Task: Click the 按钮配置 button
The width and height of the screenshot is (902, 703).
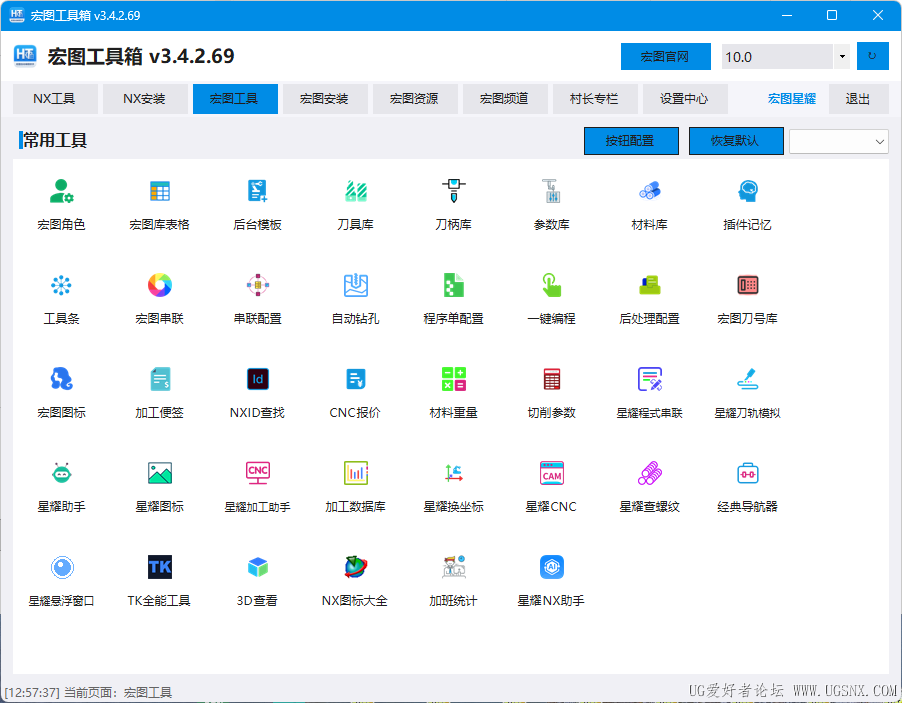Action: [631, 141]
